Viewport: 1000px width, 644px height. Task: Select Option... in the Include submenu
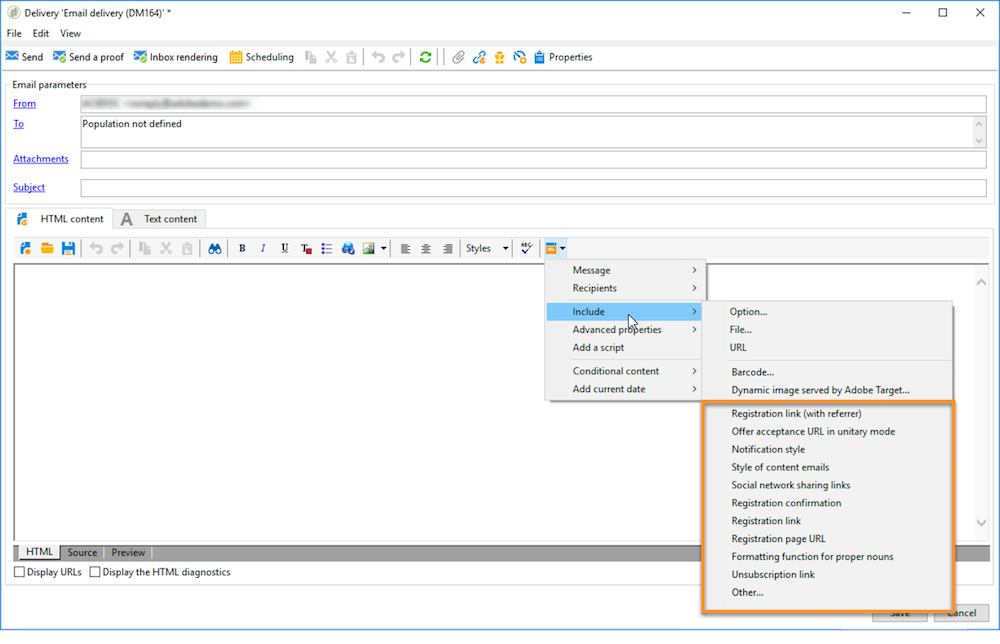pos(827,312)
